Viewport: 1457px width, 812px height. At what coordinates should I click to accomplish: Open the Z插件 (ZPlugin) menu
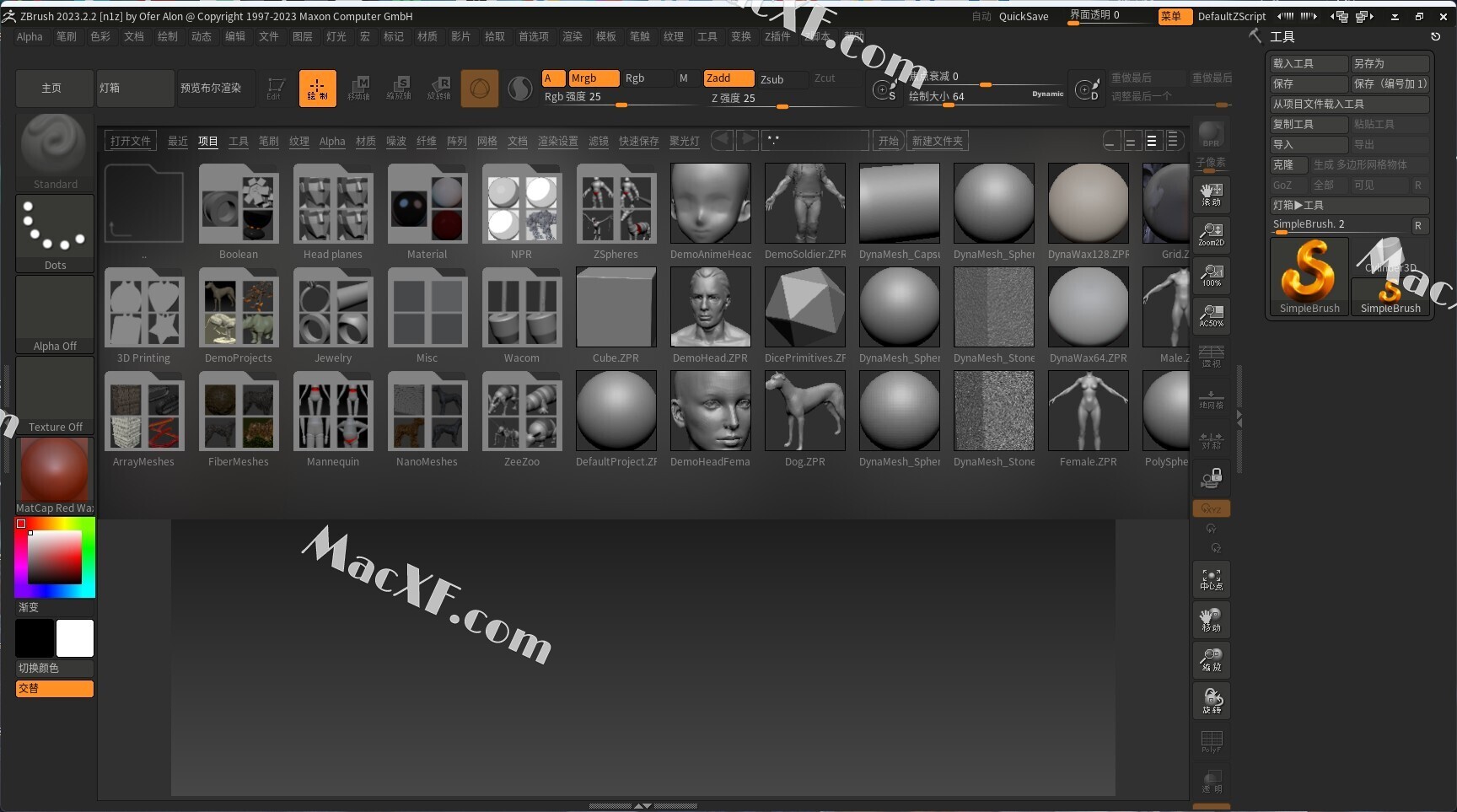(777, 36)
